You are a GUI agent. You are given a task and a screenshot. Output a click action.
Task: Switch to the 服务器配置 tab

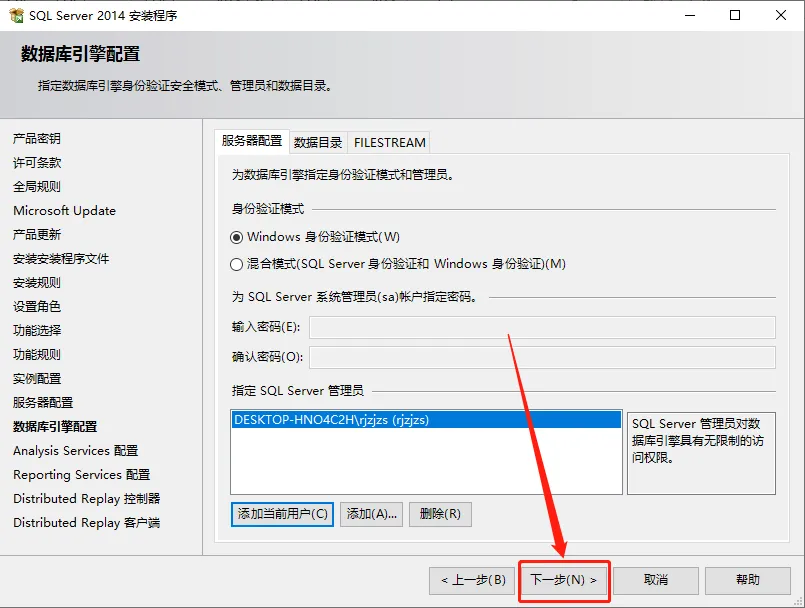[252, 141]
